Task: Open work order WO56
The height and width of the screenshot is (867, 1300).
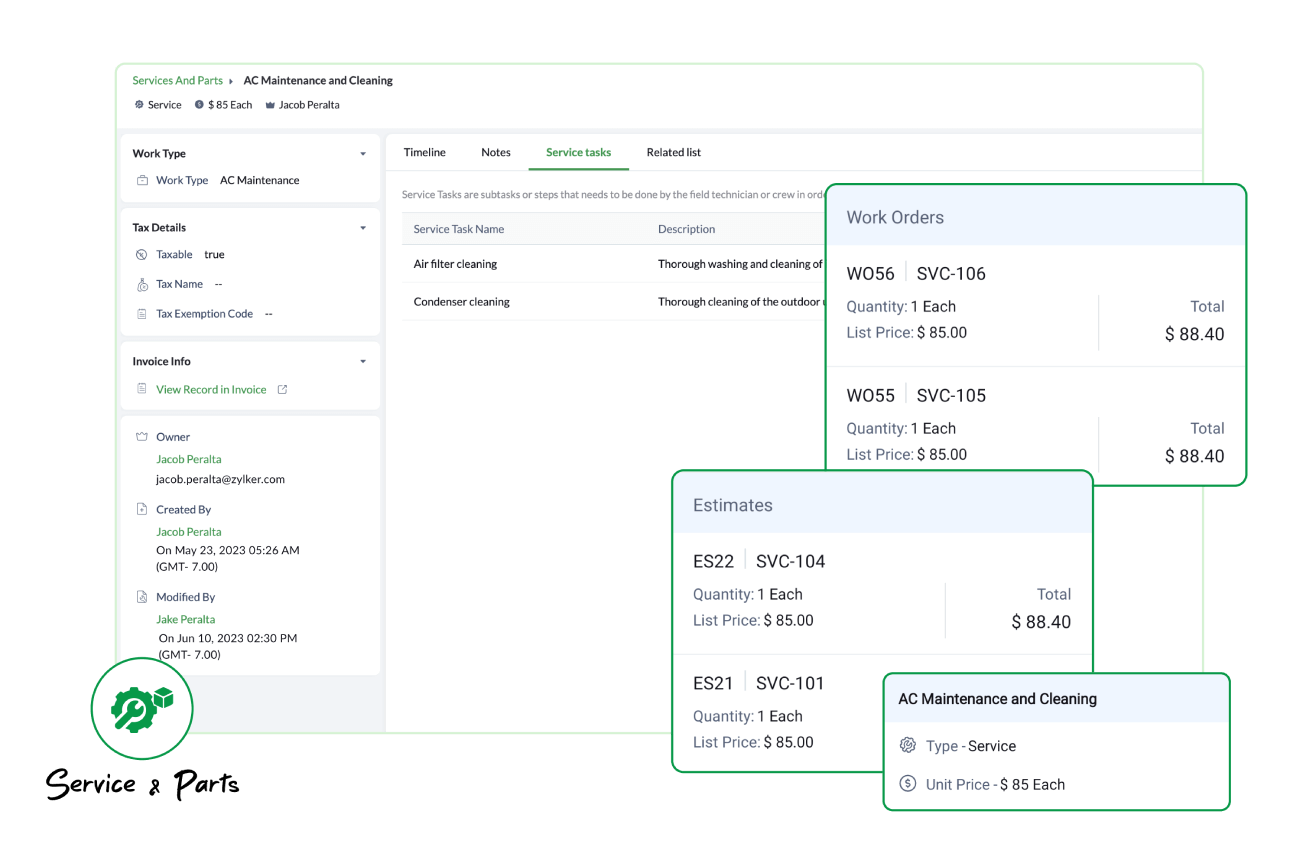Action: 870,273
